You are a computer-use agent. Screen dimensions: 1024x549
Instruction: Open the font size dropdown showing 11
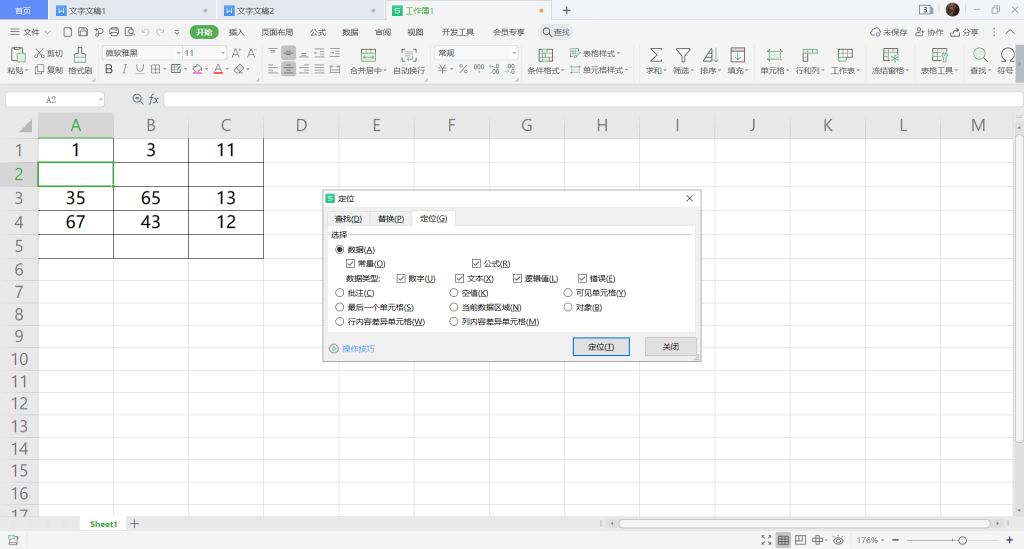222,53
